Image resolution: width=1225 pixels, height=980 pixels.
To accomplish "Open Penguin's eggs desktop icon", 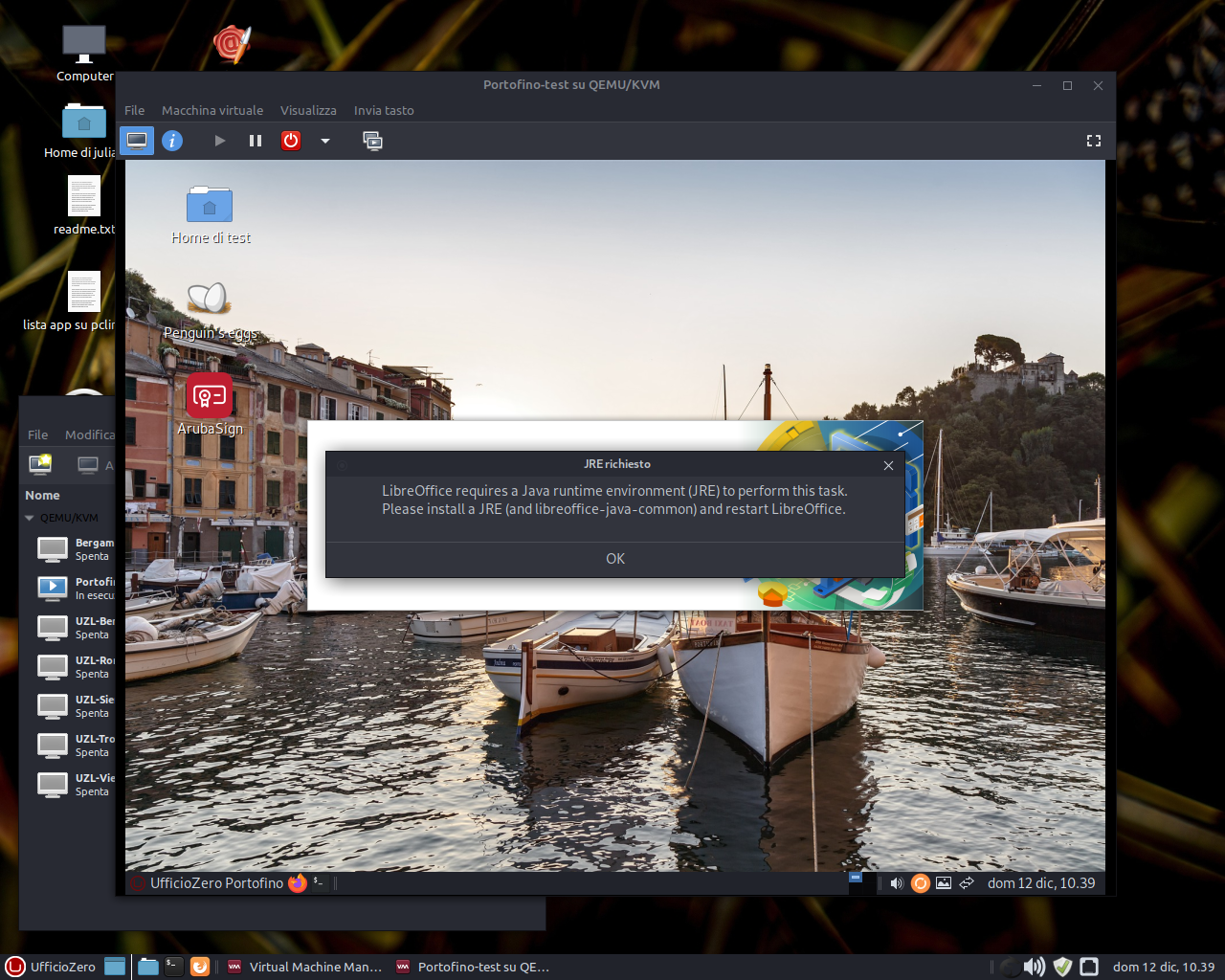I will (209, 300).
